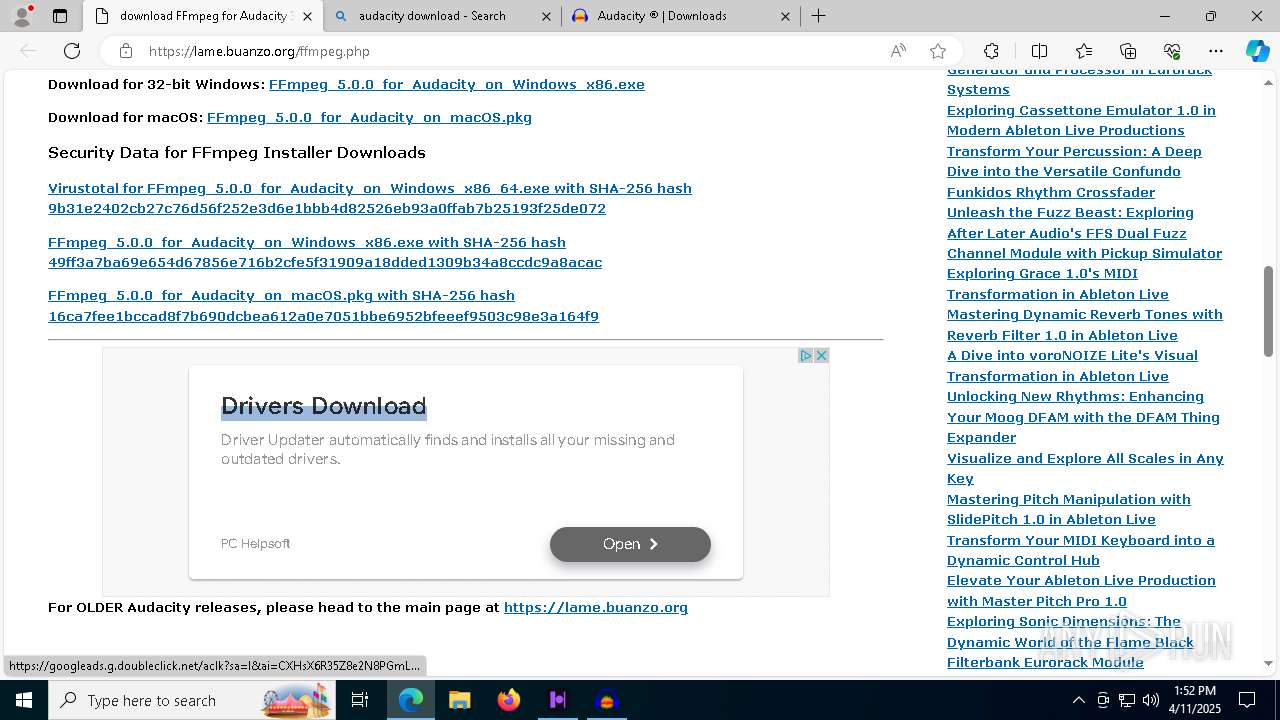Open the purple app in taskbar
Viewport: 1280px width, 720px height.
pos(558,700)
